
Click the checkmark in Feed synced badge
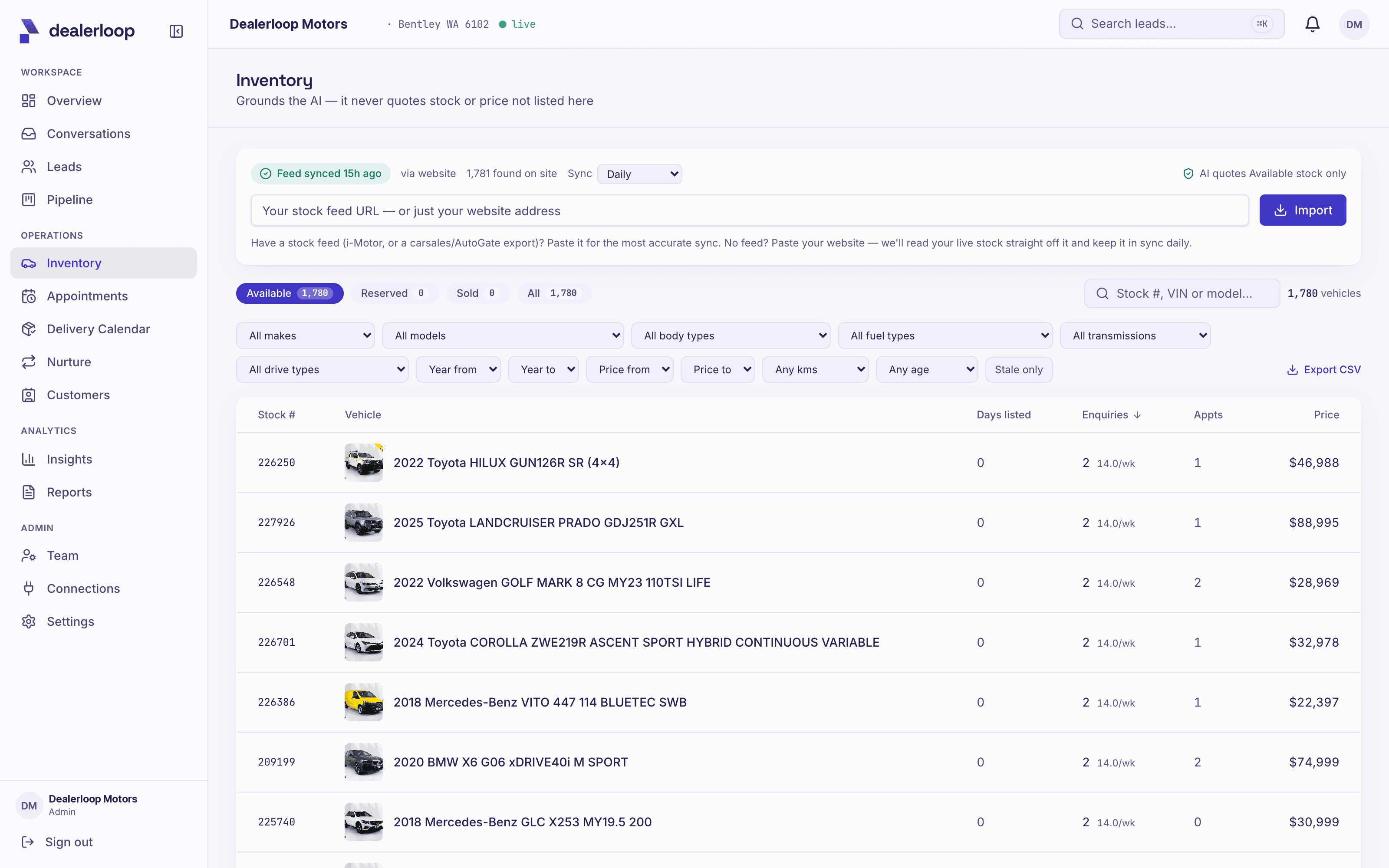pos(265,173)
